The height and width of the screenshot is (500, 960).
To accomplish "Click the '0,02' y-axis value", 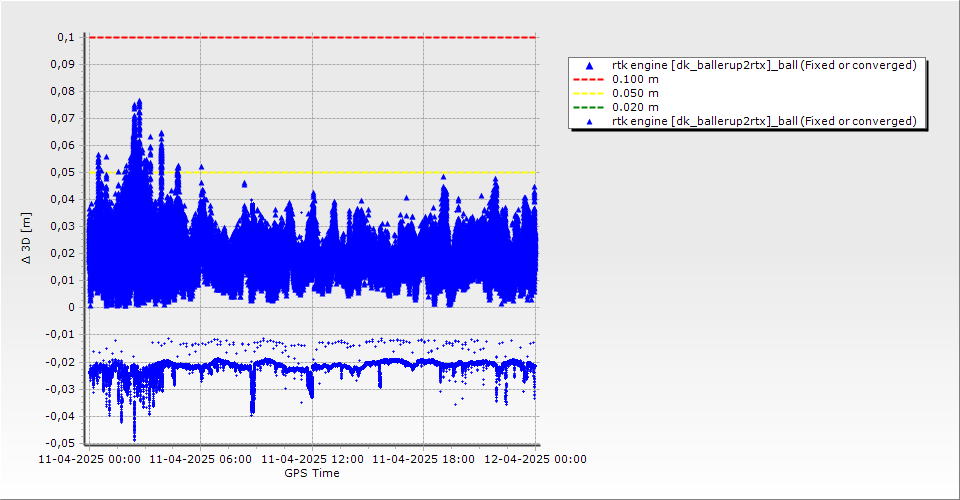I will click(x=63, y=253).
